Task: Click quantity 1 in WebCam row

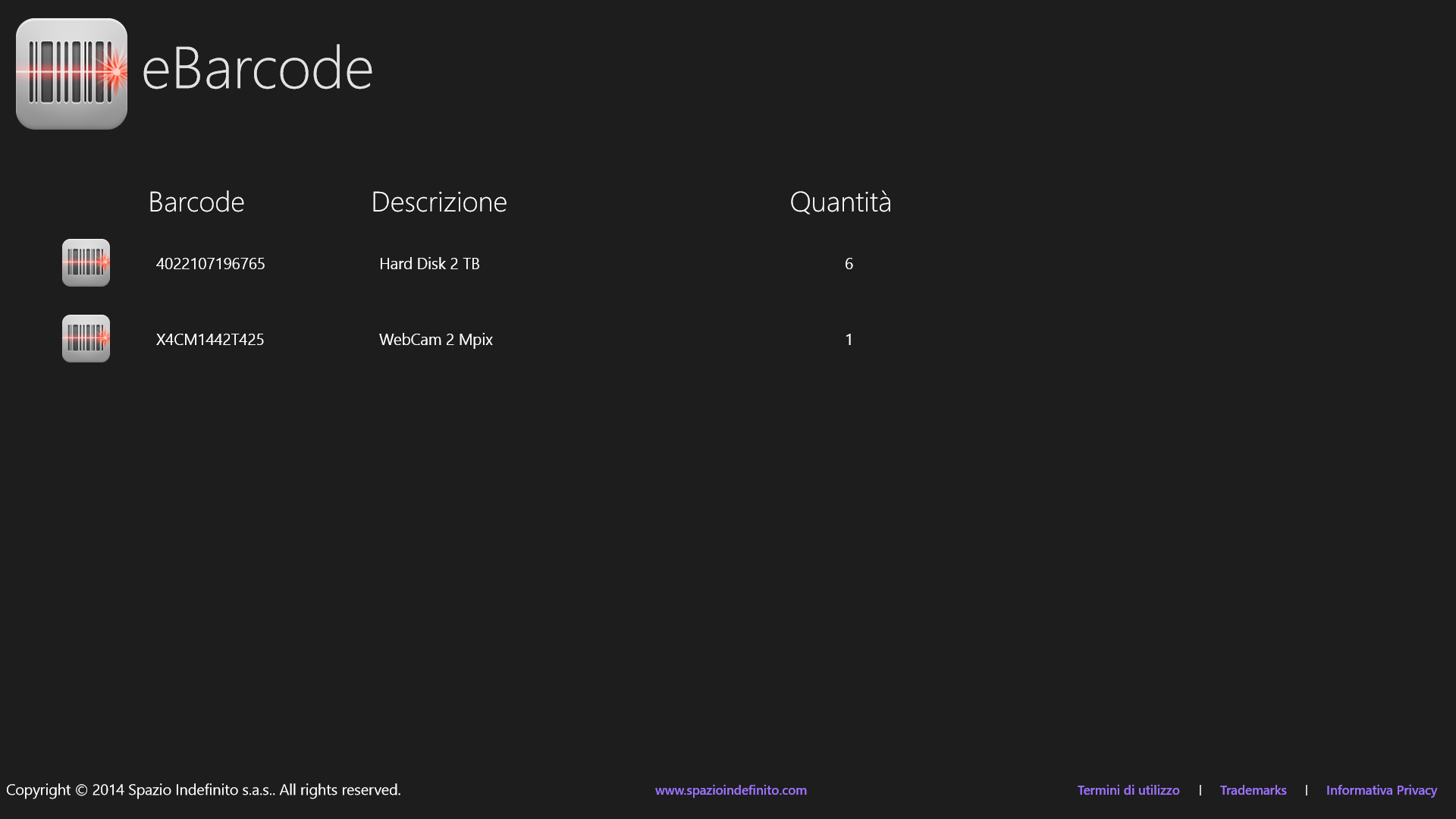Action: (849, 340)
